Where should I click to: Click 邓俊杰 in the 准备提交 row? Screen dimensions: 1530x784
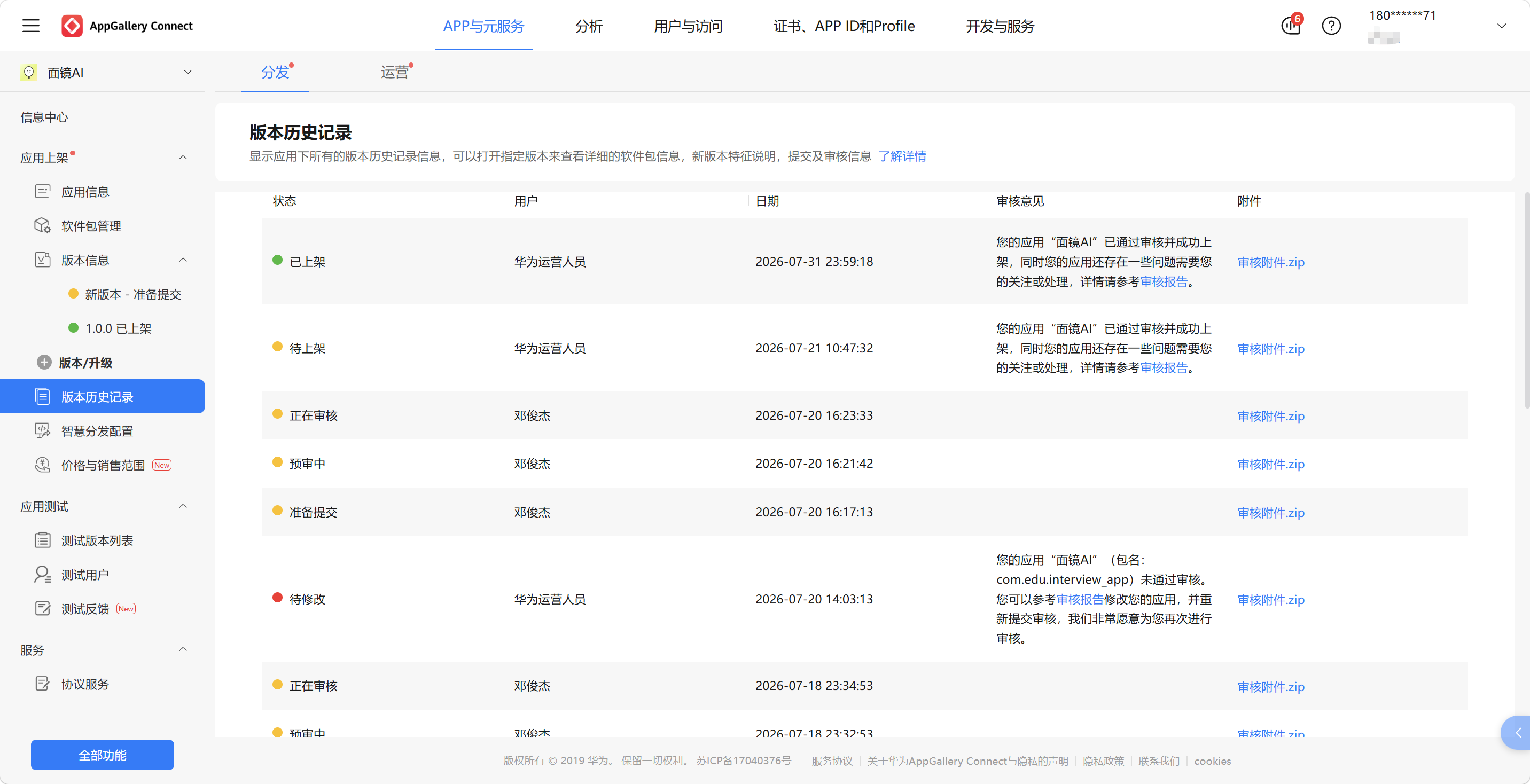(x=532, y=512)
